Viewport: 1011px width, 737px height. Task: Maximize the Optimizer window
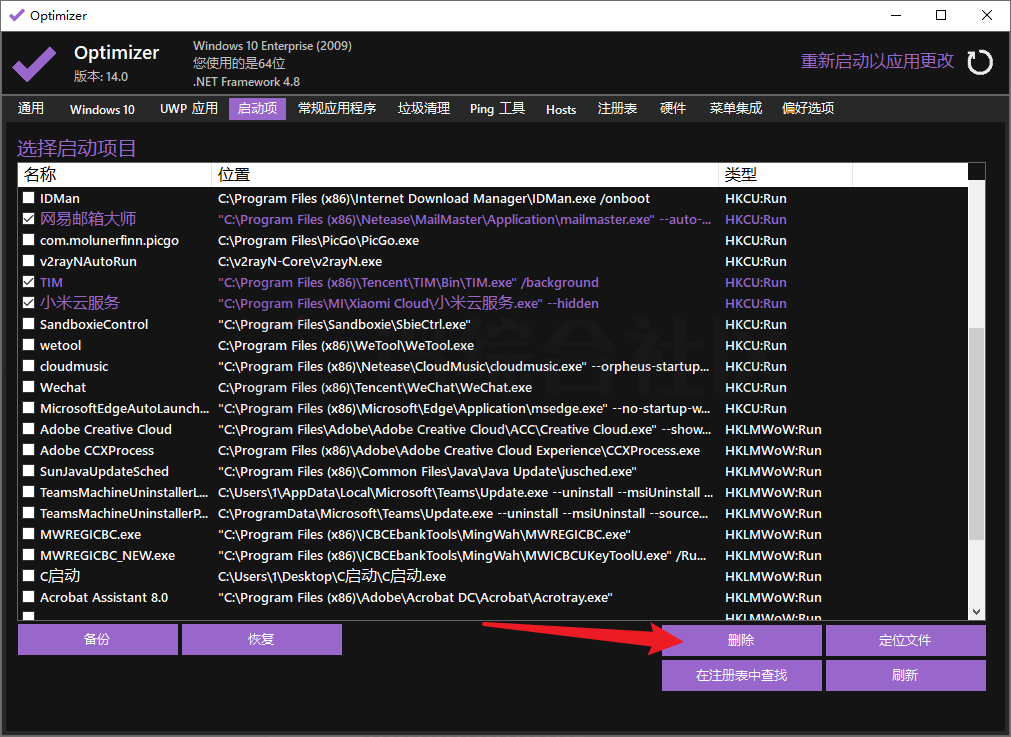tap(941, 15)
